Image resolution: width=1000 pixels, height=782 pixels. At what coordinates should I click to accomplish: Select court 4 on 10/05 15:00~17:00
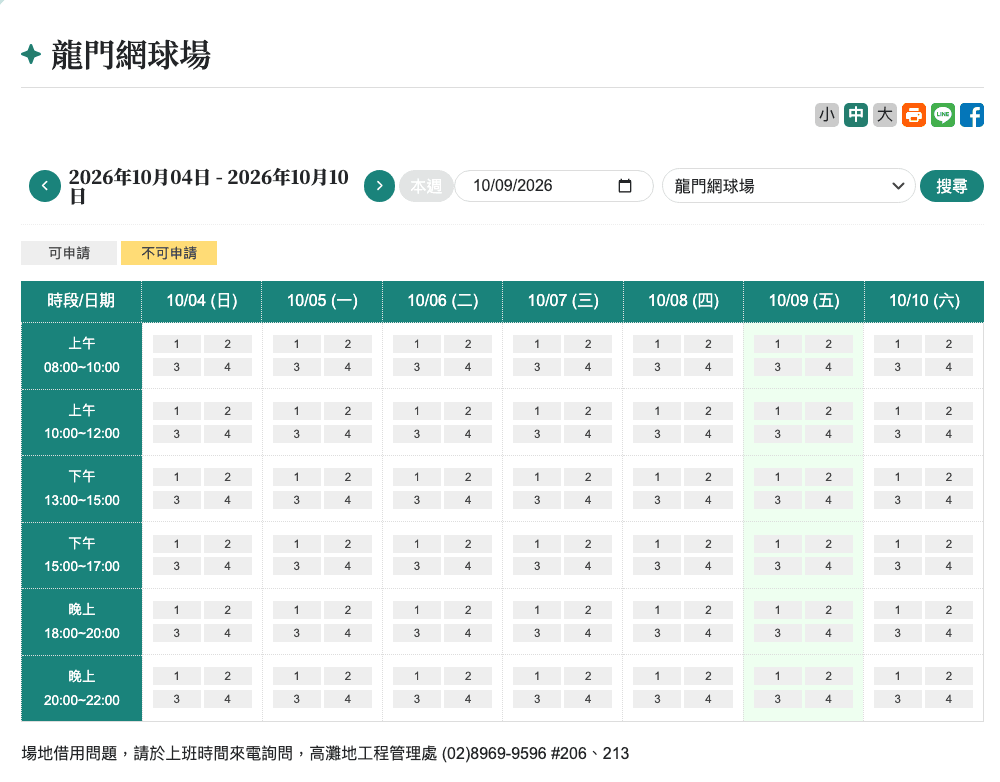coord(348,566)
